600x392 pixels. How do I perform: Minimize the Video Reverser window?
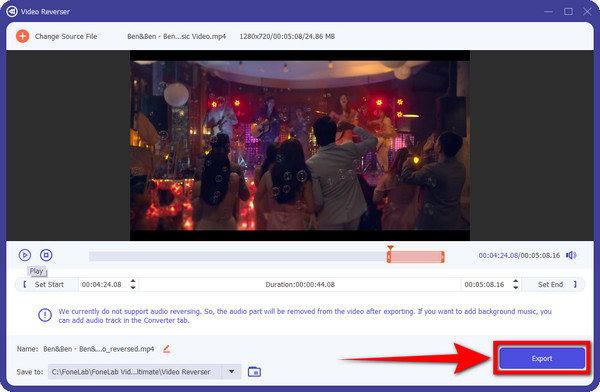[548, 11]
